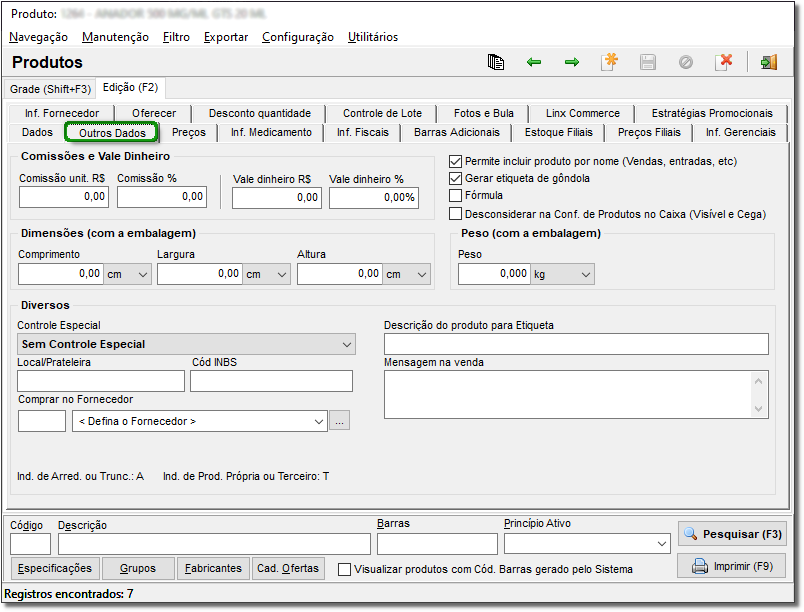Open the Peso unit kg dropdown

point(585,274)
